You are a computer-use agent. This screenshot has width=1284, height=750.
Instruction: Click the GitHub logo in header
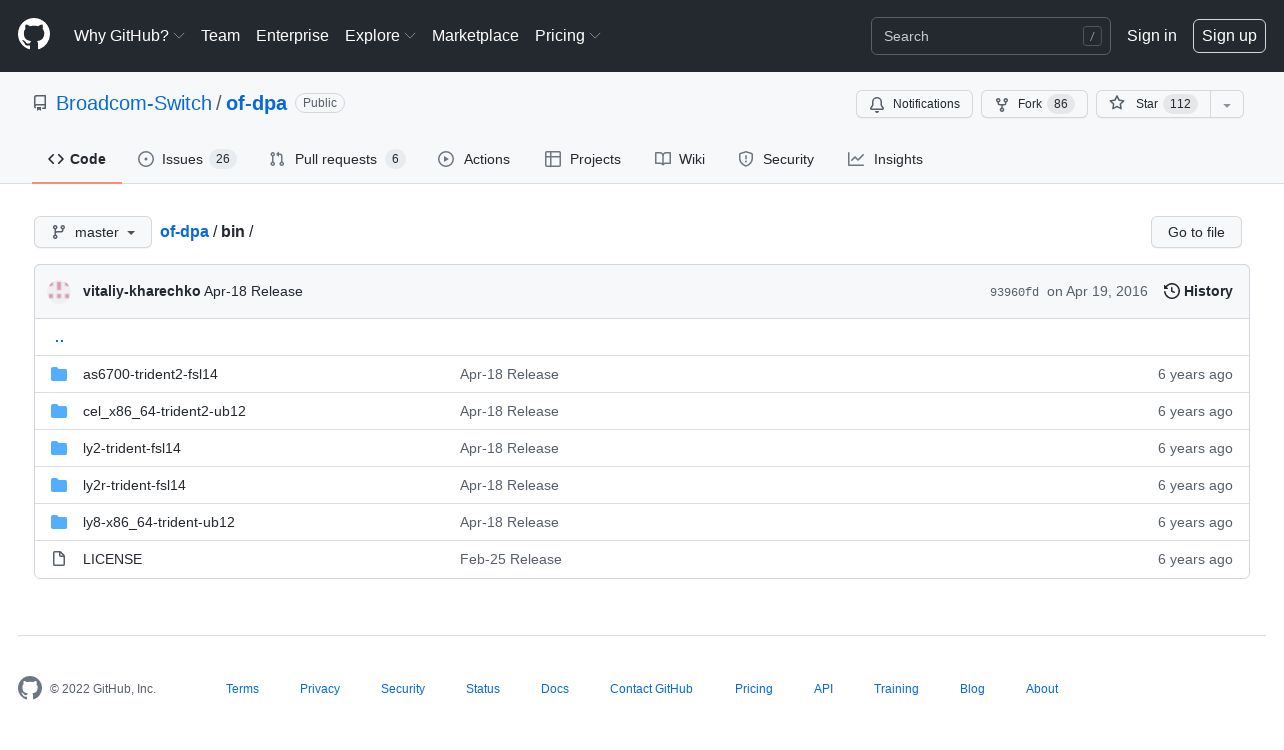pyautogui.click(x=34, y=35)
